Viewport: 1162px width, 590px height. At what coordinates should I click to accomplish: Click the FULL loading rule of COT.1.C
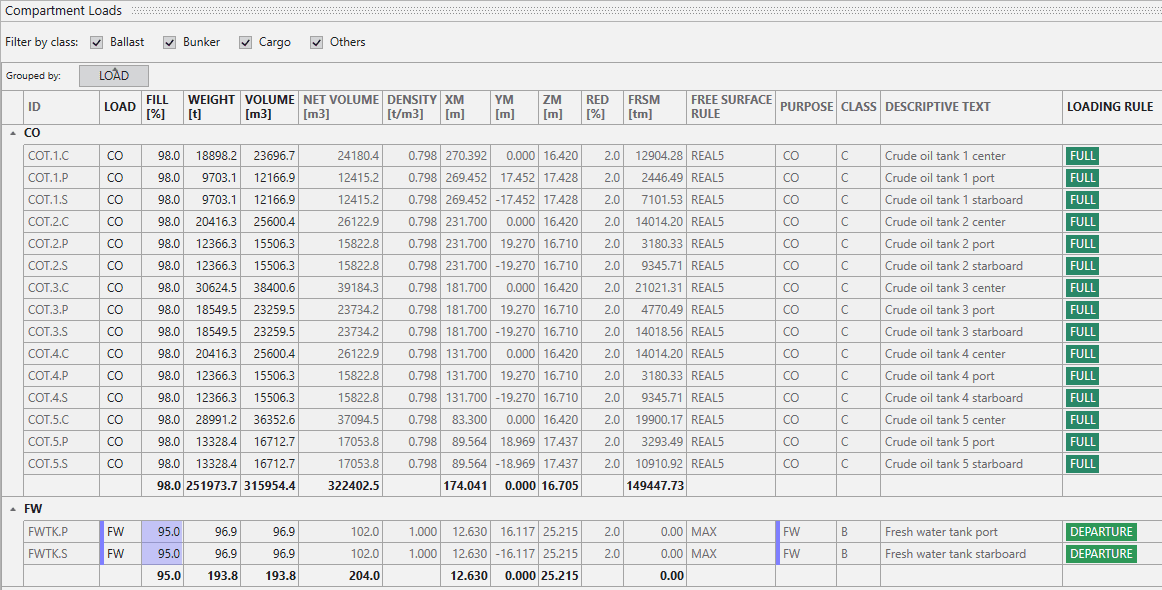point(1082,156)
